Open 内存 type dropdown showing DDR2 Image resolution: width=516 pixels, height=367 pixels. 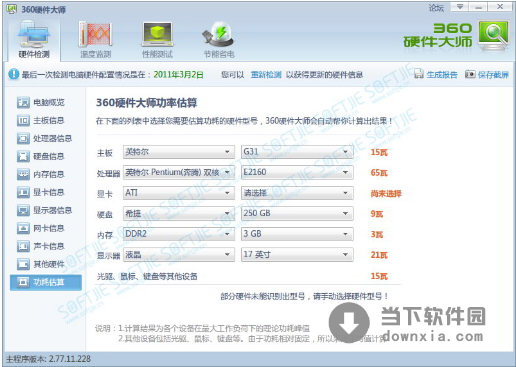coord(178,234)
